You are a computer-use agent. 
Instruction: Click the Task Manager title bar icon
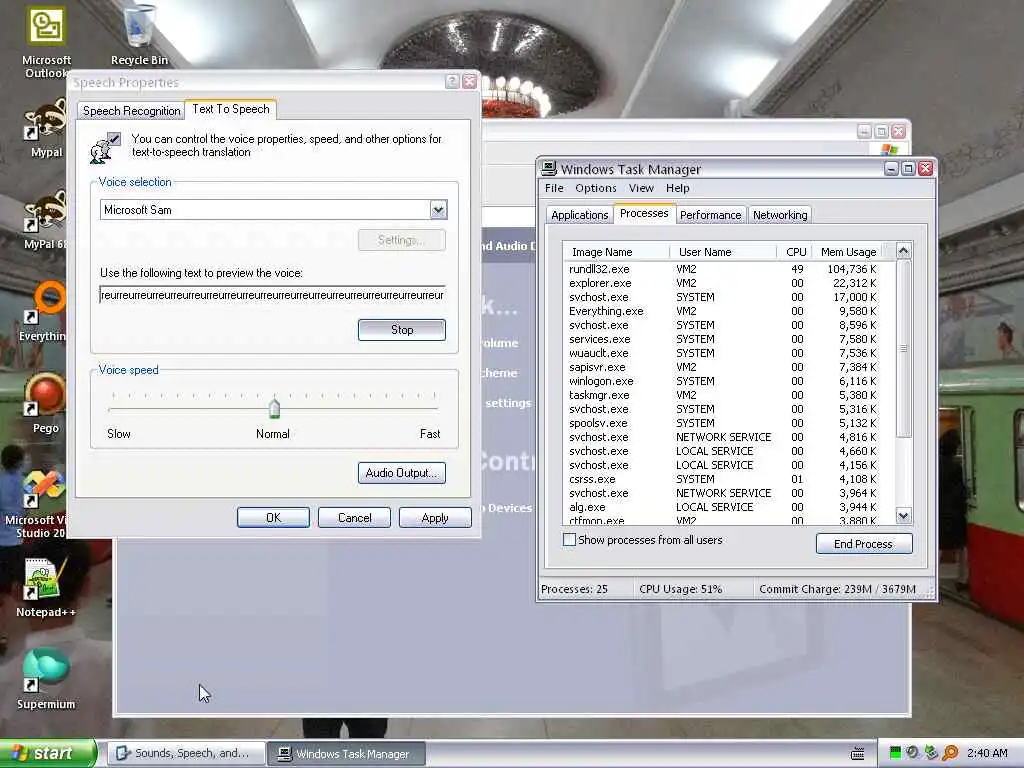click(x=549, y=168)
